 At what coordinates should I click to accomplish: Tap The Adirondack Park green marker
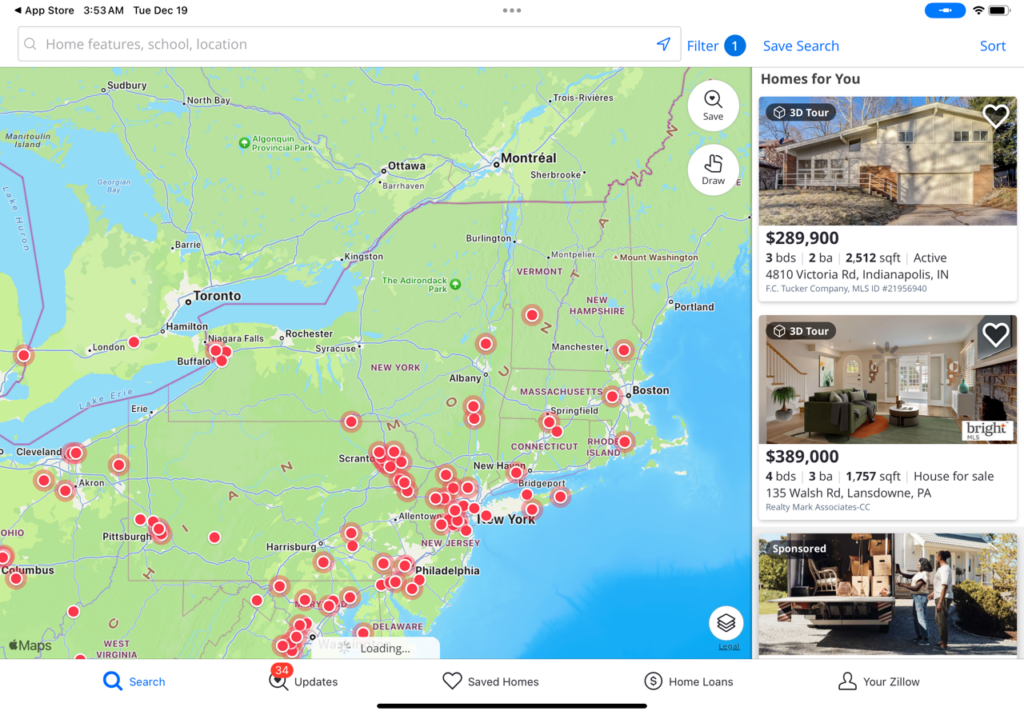click(456, 285)
